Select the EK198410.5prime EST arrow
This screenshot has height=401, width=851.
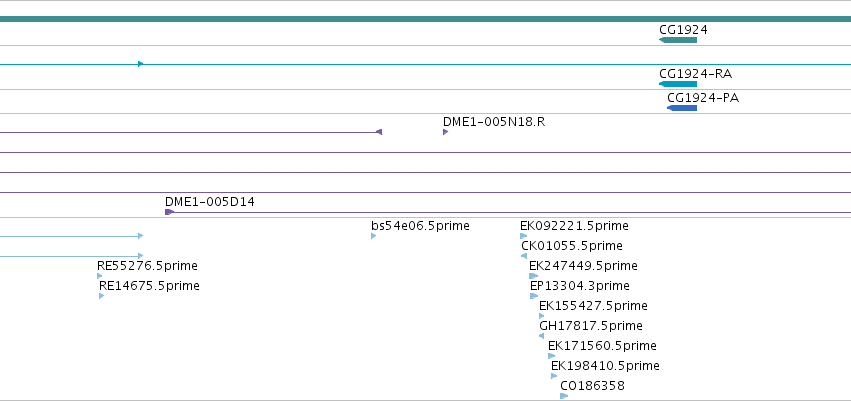click(x=554, y=376)
